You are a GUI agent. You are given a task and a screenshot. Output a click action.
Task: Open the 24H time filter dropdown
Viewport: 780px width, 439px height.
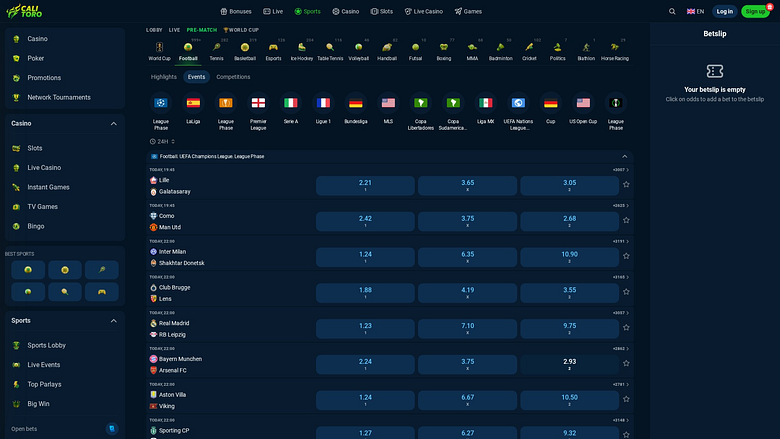pos(163,142)
